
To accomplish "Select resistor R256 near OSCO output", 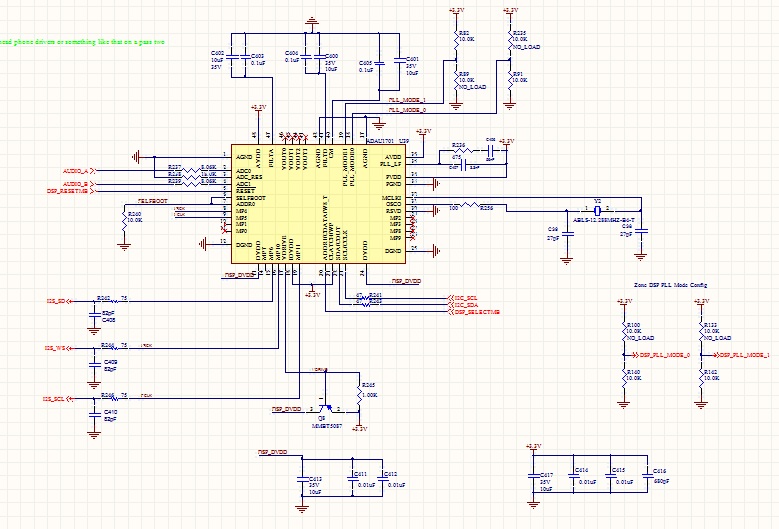I will click(x=470, y=205).
